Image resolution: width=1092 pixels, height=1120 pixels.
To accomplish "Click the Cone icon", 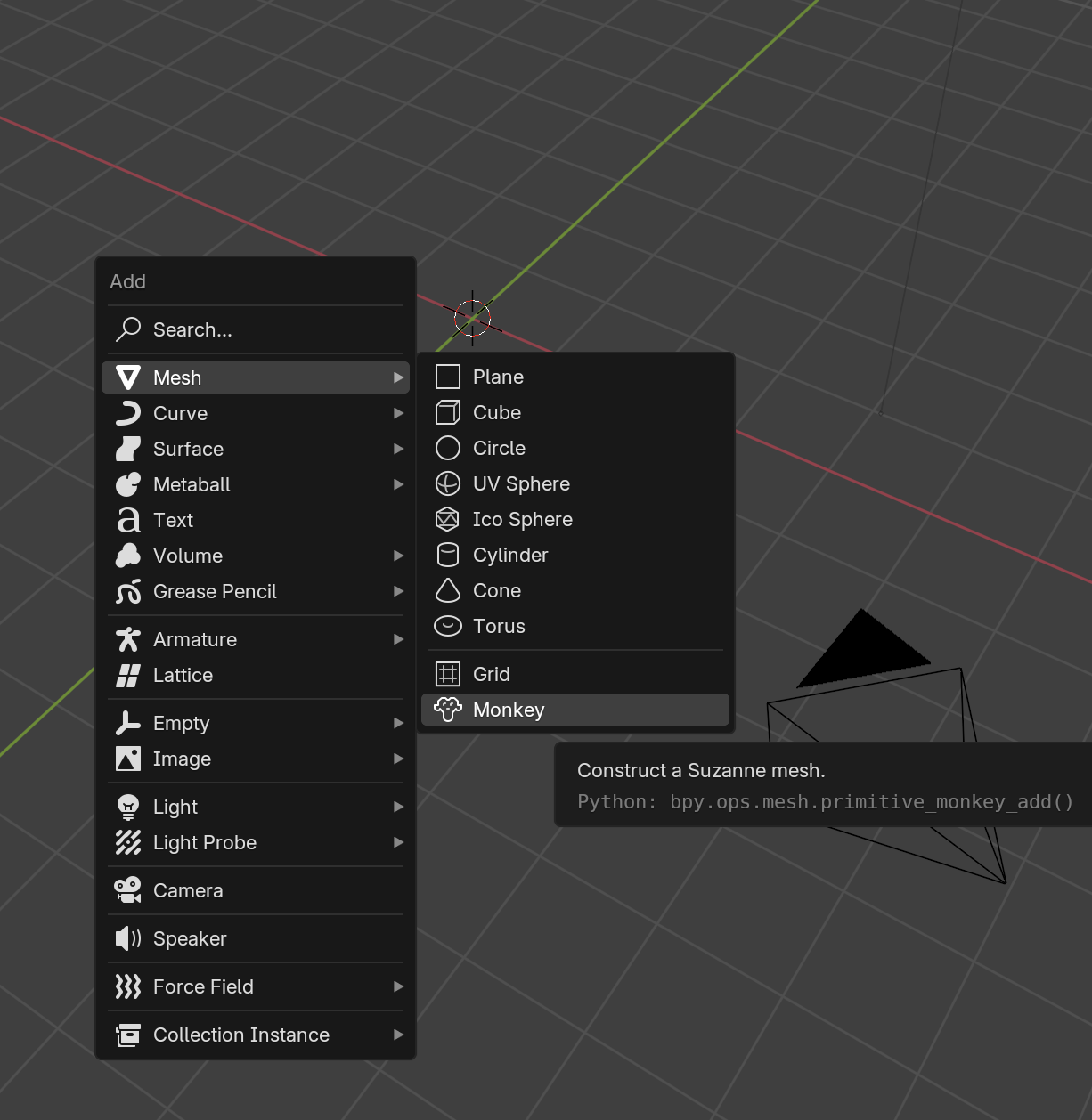I will (448, 590).
